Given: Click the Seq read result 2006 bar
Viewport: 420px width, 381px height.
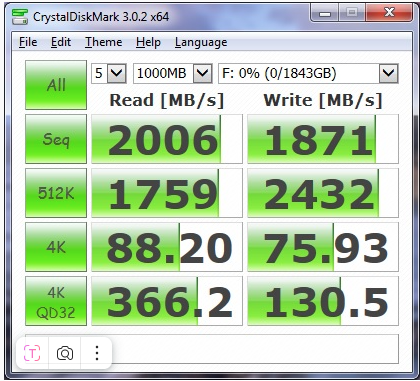Looking at the screenshot, I should [x=167, y=139].
